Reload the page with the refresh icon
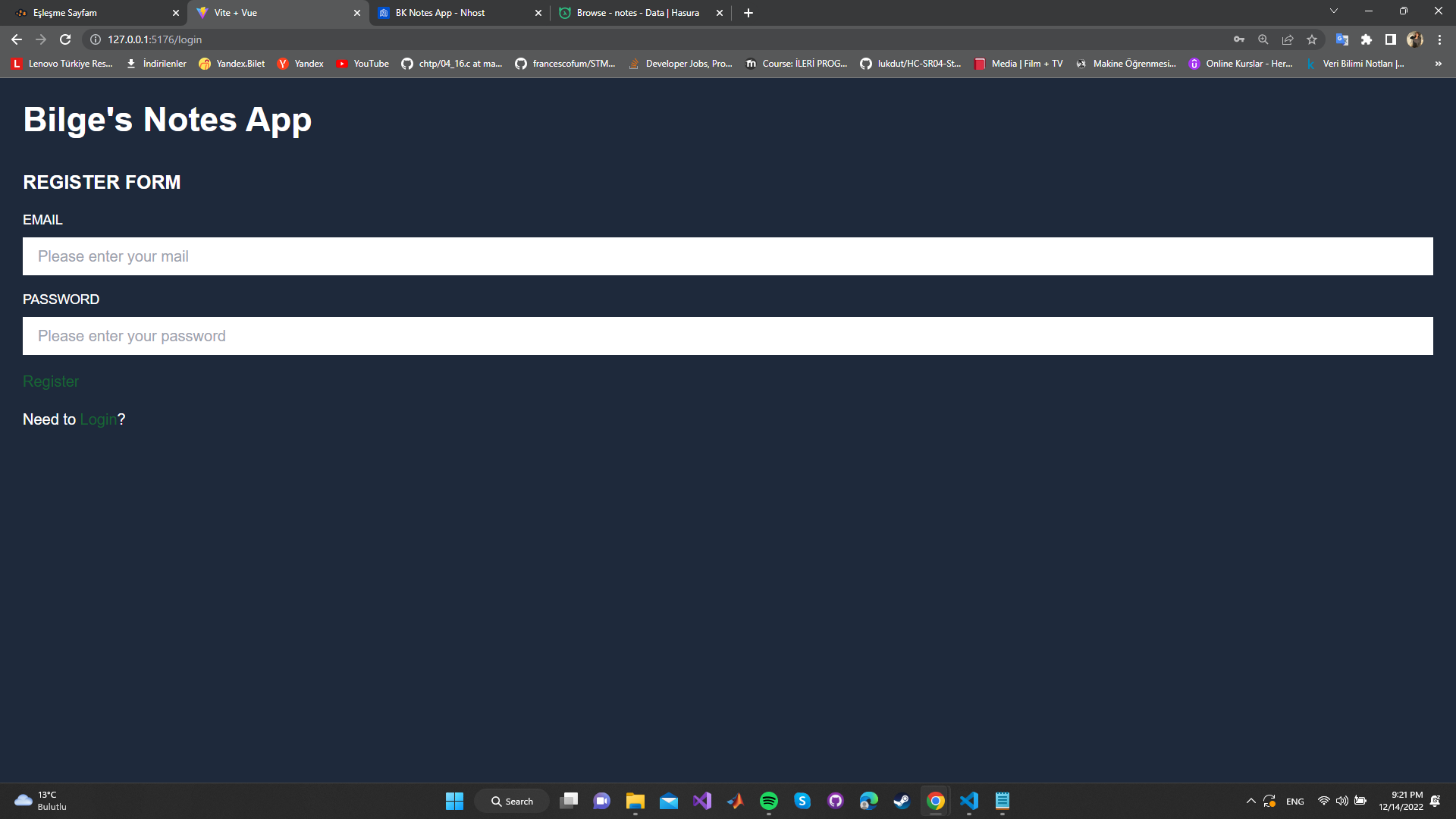The width and height of the screenshot is (1456, 819). click(x=65, y=39)
